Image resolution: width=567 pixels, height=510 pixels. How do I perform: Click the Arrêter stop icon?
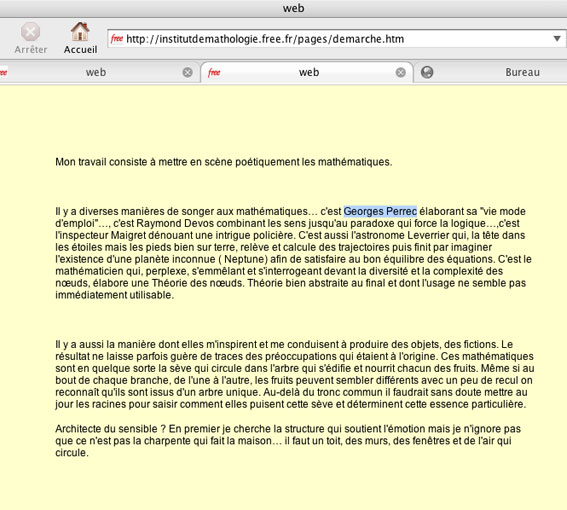pyautogui.click(x=30, y=32)
